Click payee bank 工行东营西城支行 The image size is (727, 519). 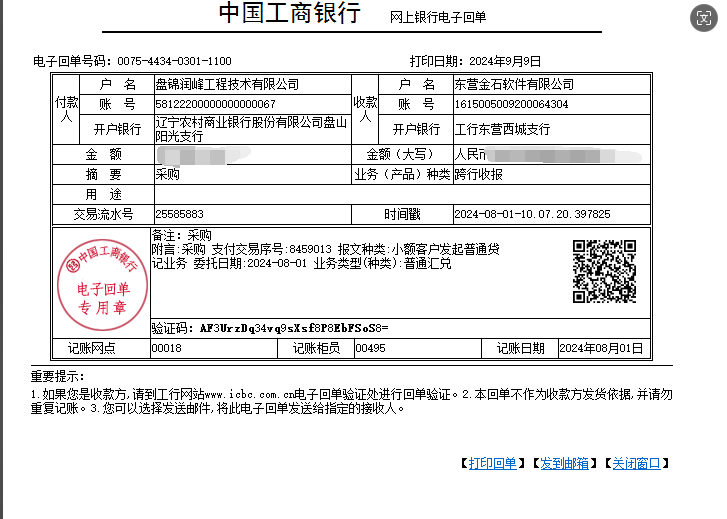pyautogui.click(x=502, y=129)
